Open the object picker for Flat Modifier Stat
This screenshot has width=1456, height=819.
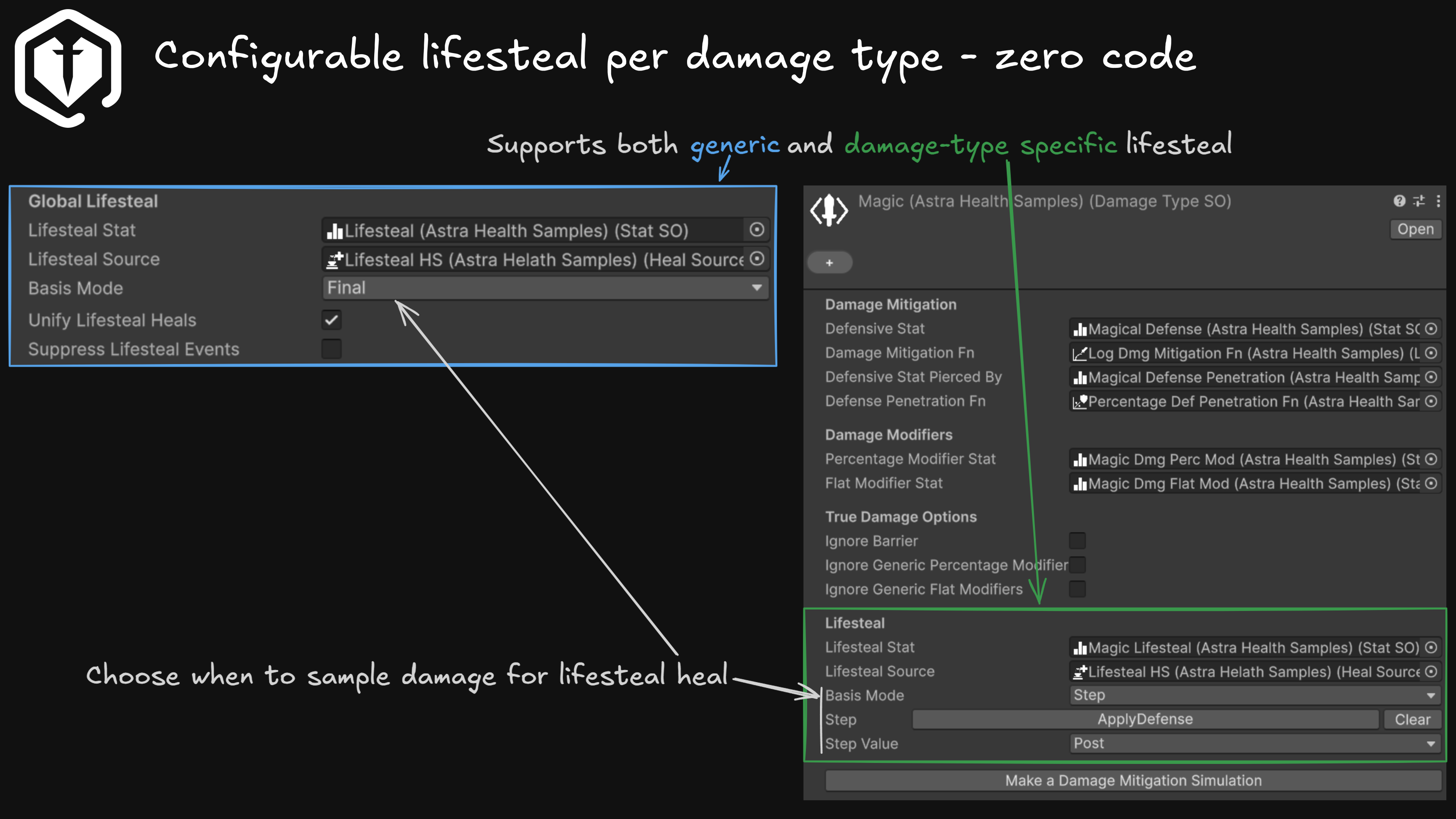[x=1431, y=483]
